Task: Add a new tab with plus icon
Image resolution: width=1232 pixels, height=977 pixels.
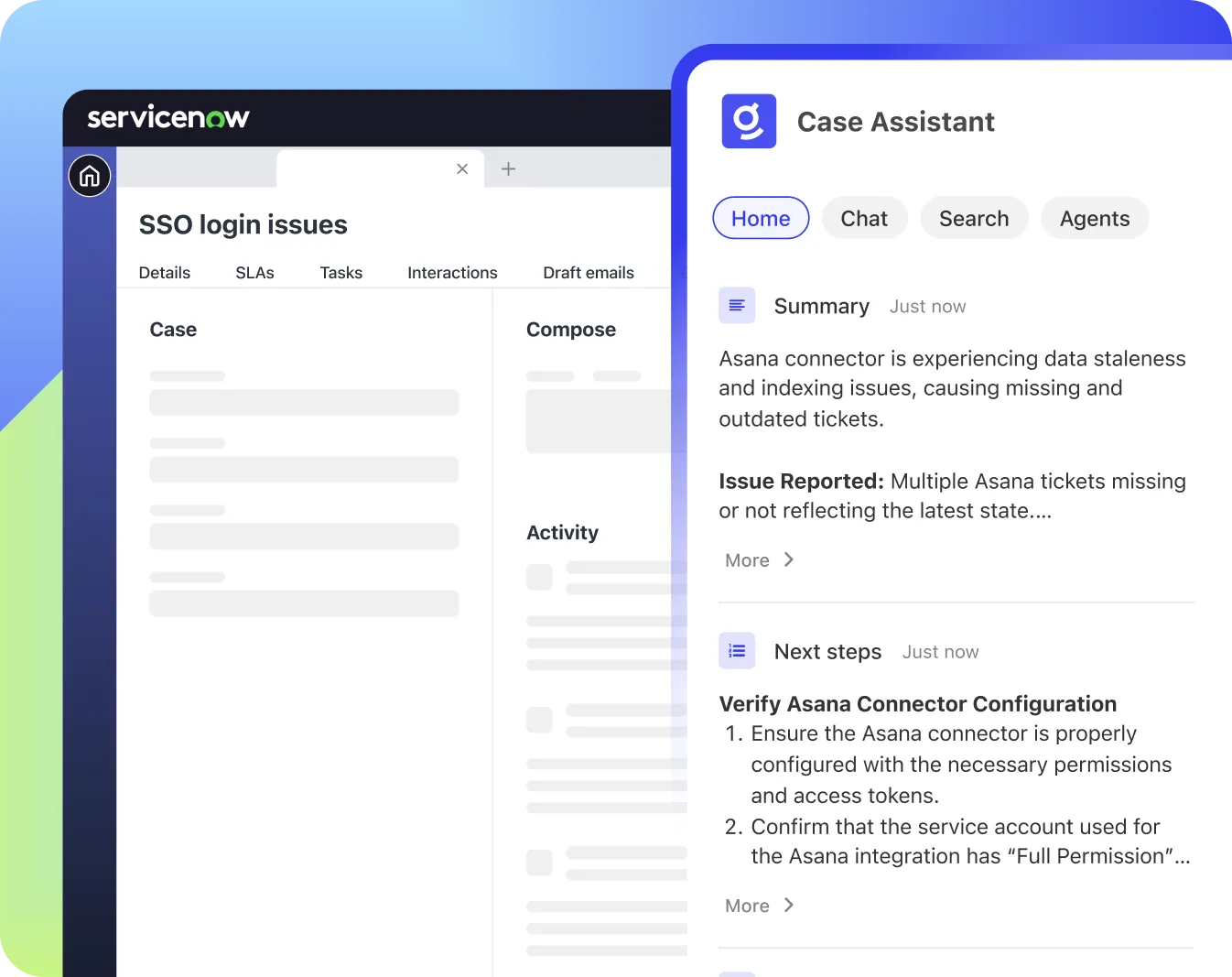Action: point(509,168)
